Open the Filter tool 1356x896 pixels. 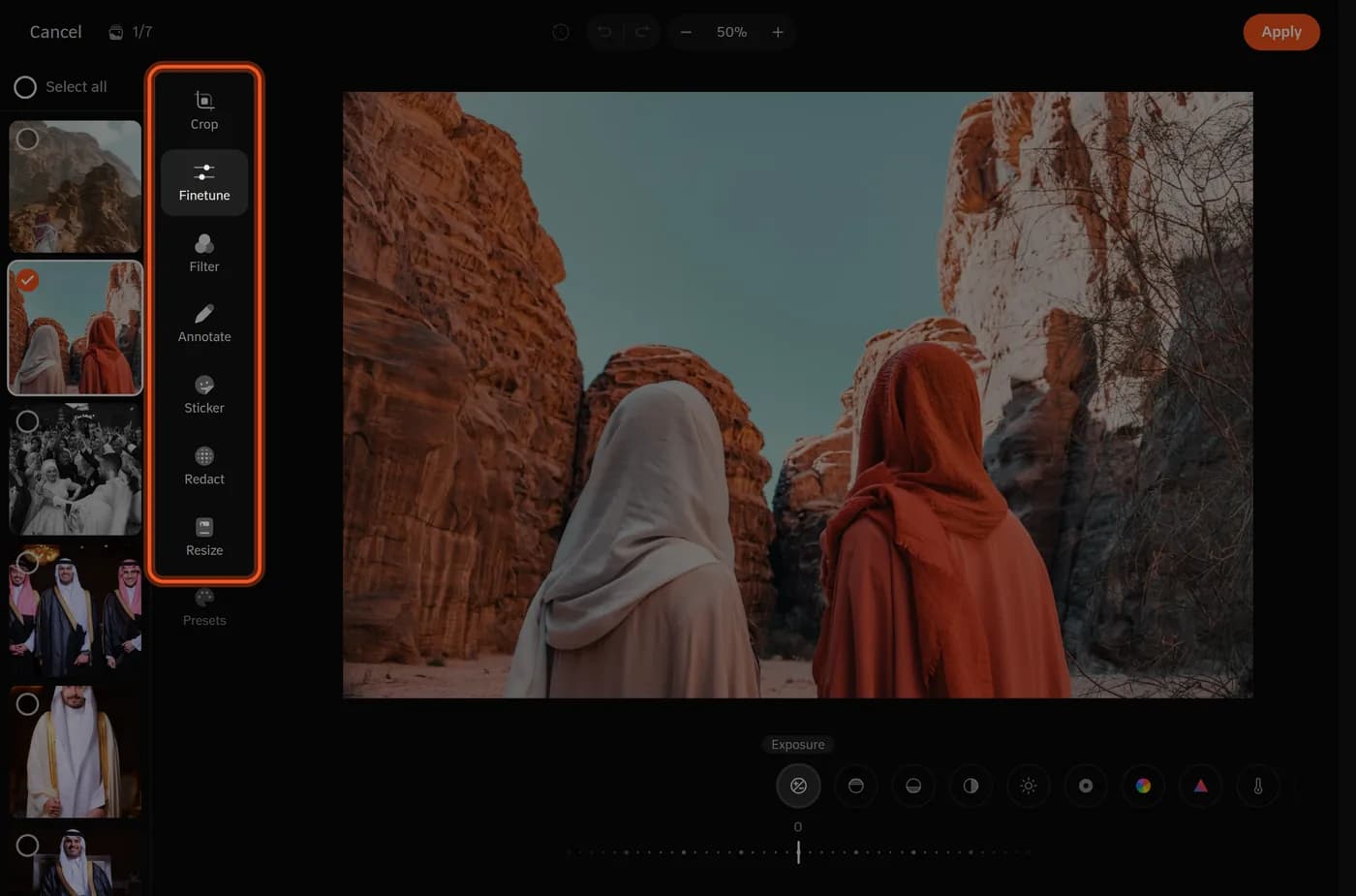pyautogui.click(x=204, y=253)
